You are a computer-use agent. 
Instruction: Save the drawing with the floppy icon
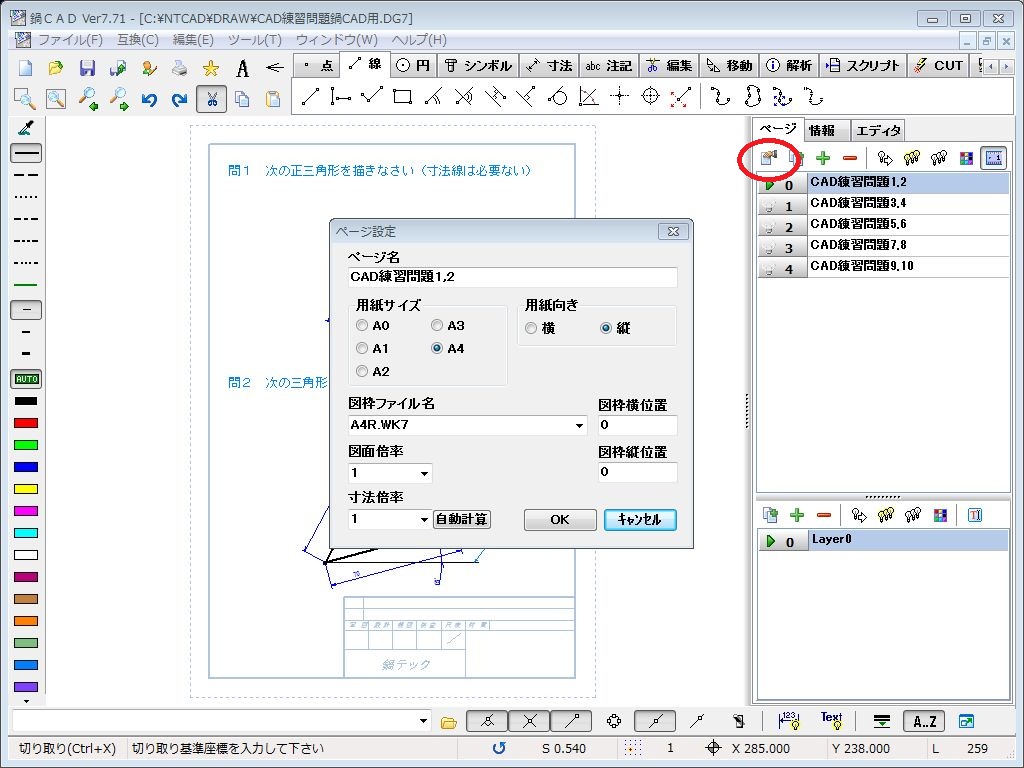tap(87, 67)
